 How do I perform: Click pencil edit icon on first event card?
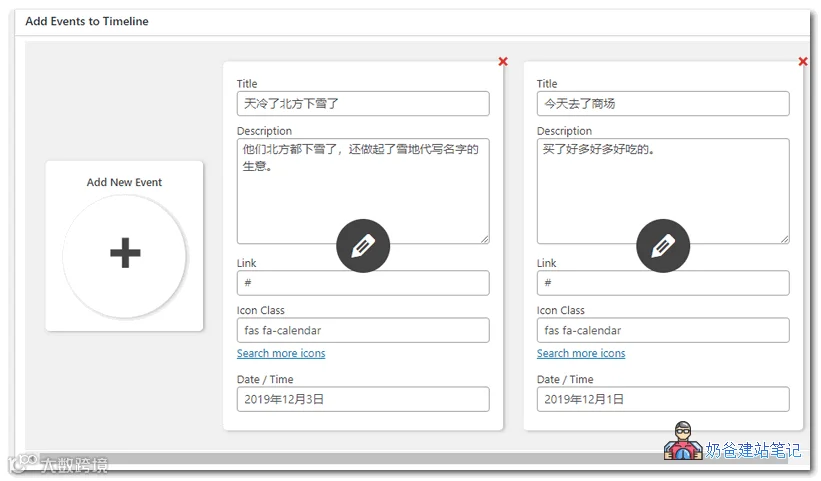(x=363, y=245)
